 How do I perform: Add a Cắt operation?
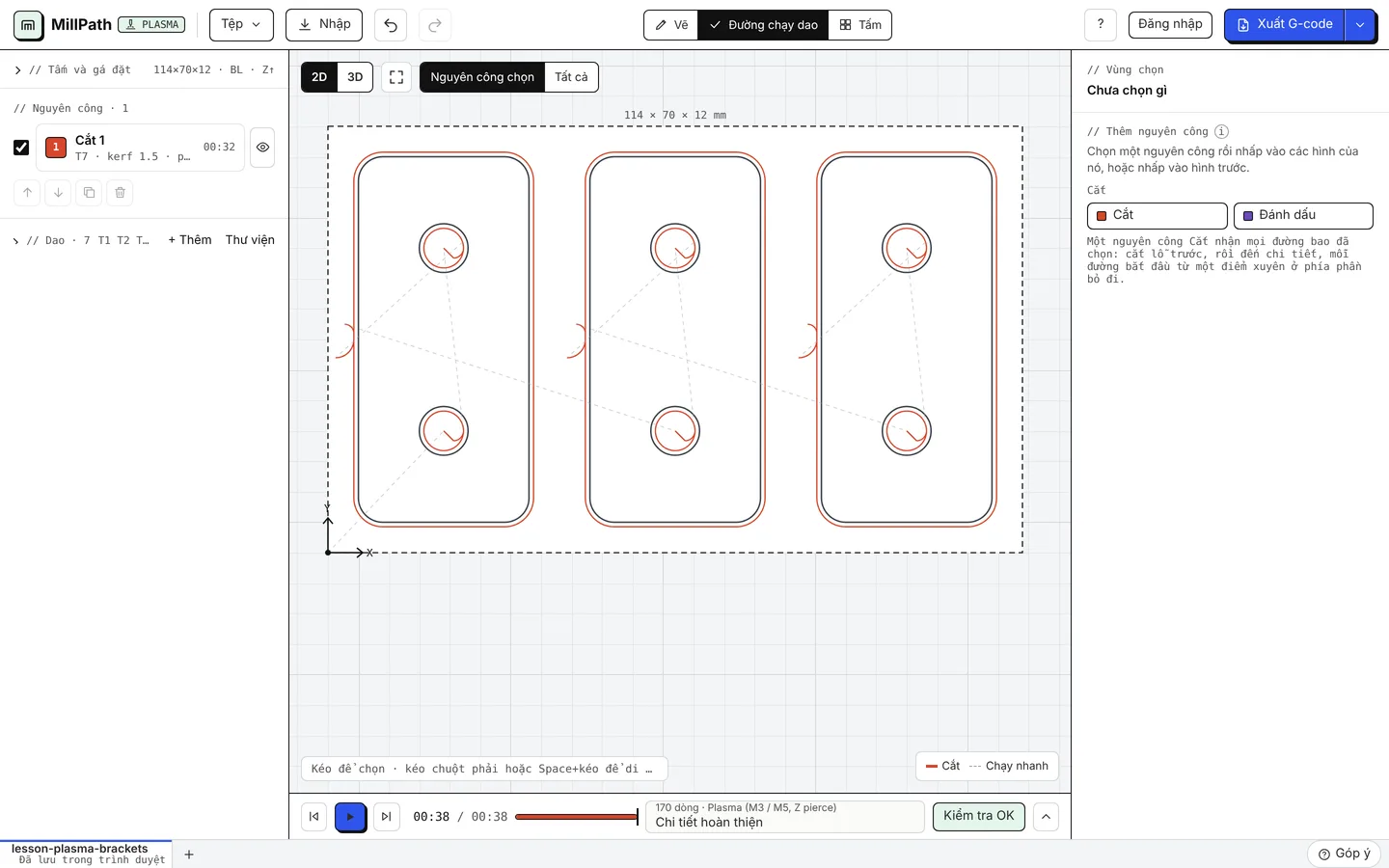[1157, 215]
